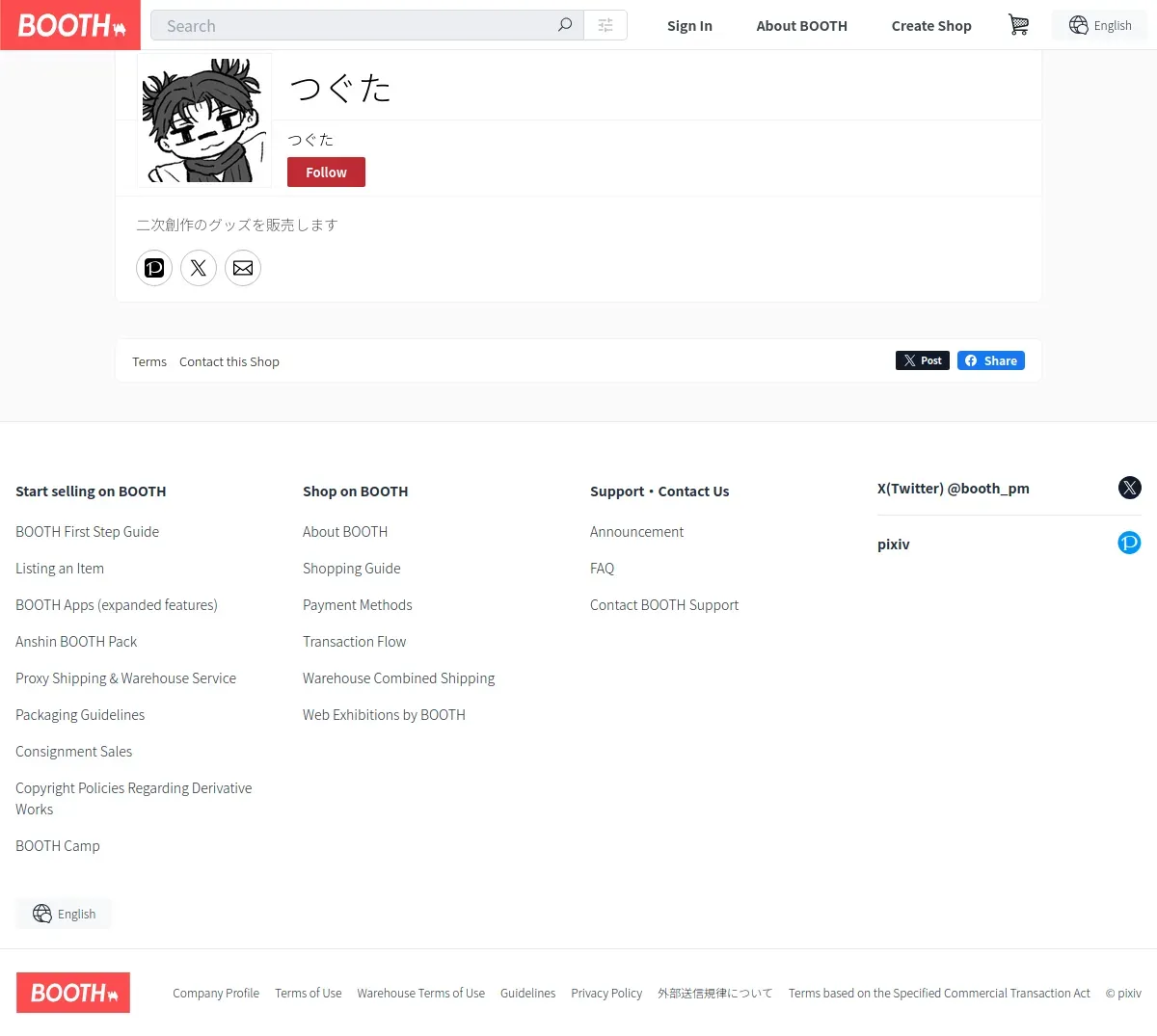Viewport: 1157px width, 1036px height.
Task: Open Anshin BOOTH Pack link
Action: [x=76, y=642]
